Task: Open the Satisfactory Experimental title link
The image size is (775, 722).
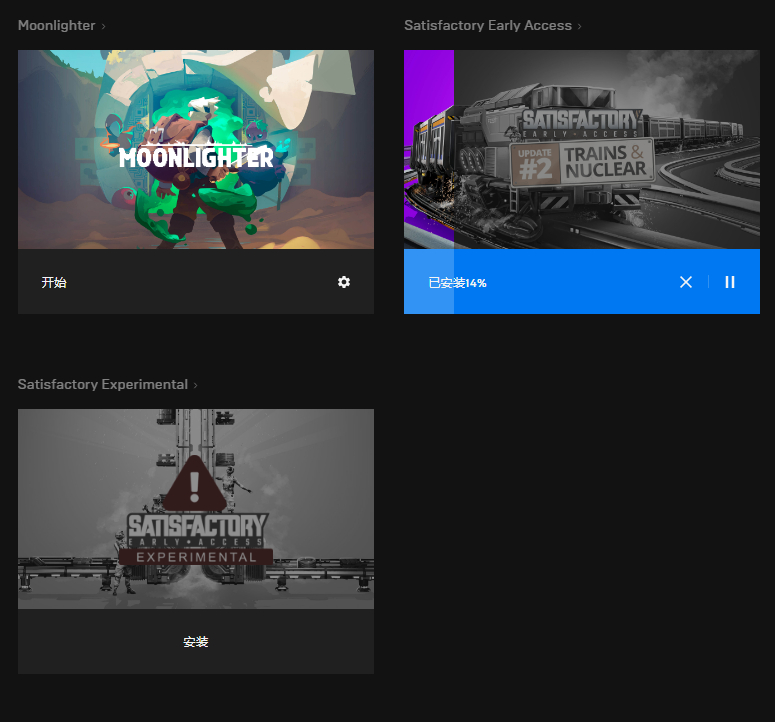Action: 103,384
